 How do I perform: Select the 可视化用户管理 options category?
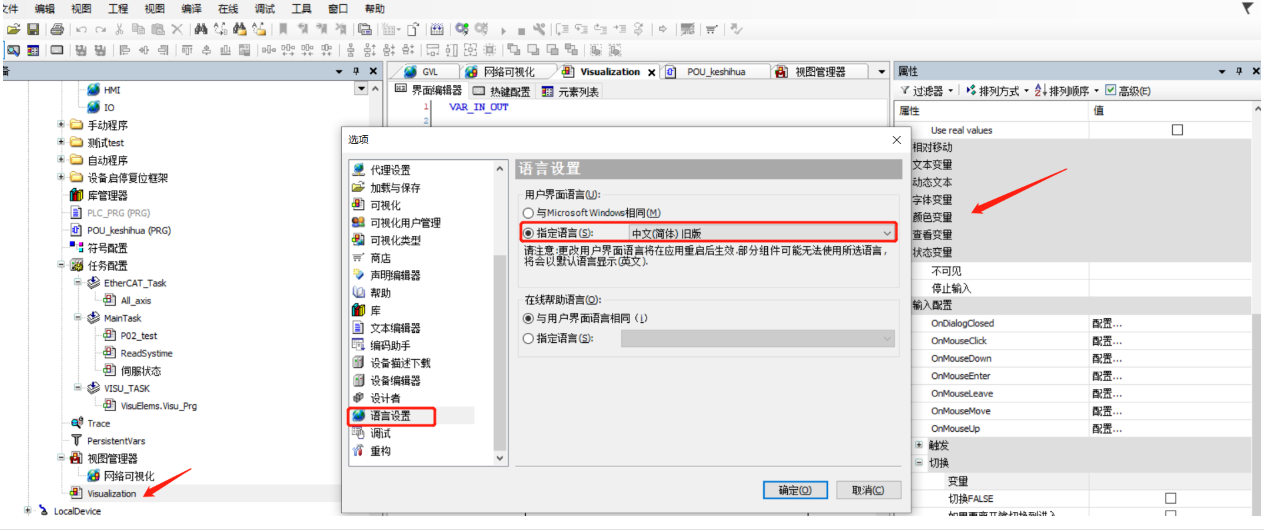pos(405,223)
